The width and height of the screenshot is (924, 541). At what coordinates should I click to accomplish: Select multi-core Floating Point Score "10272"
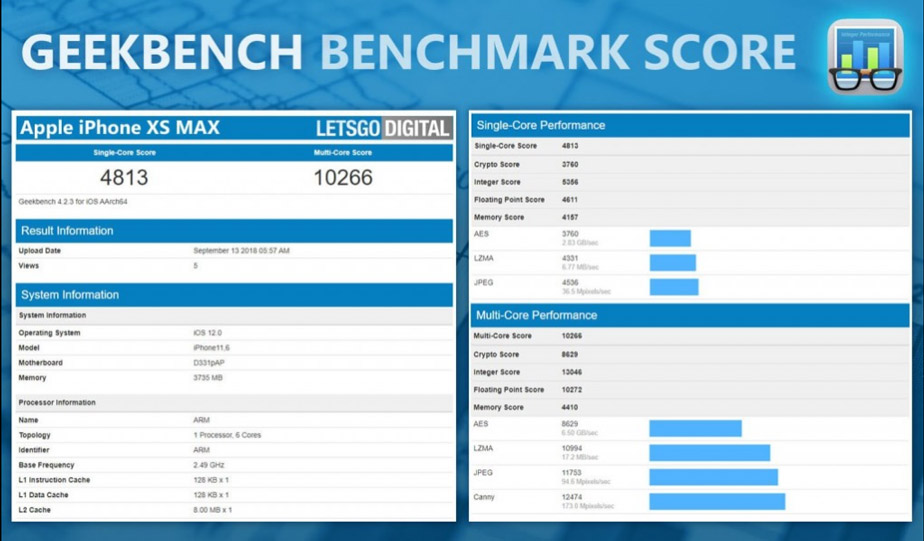tap(572, 390)
